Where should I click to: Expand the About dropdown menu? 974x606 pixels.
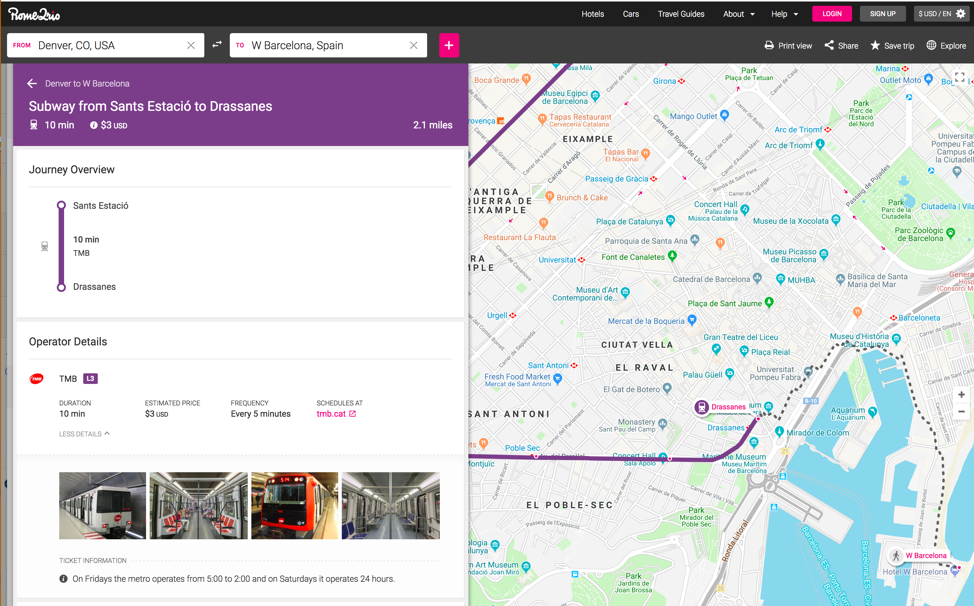click(739, 14)
